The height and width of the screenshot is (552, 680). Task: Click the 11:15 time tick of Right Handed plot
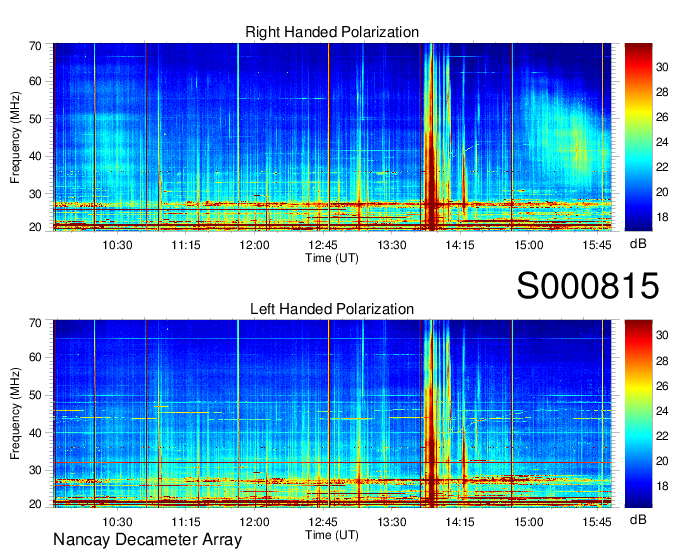pyautogui.click(x=186, y=245)
